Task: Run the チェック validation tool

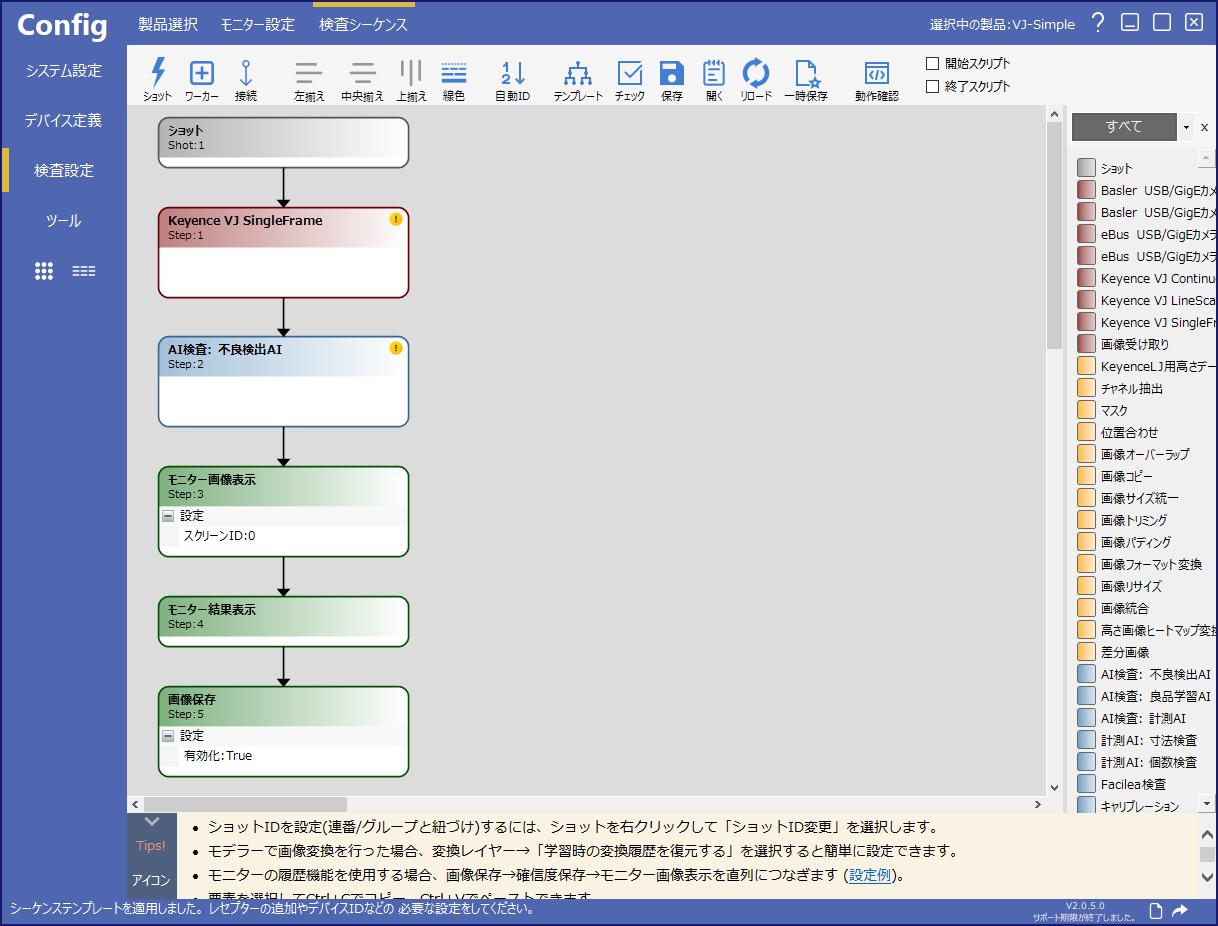Action: [629, 73]
